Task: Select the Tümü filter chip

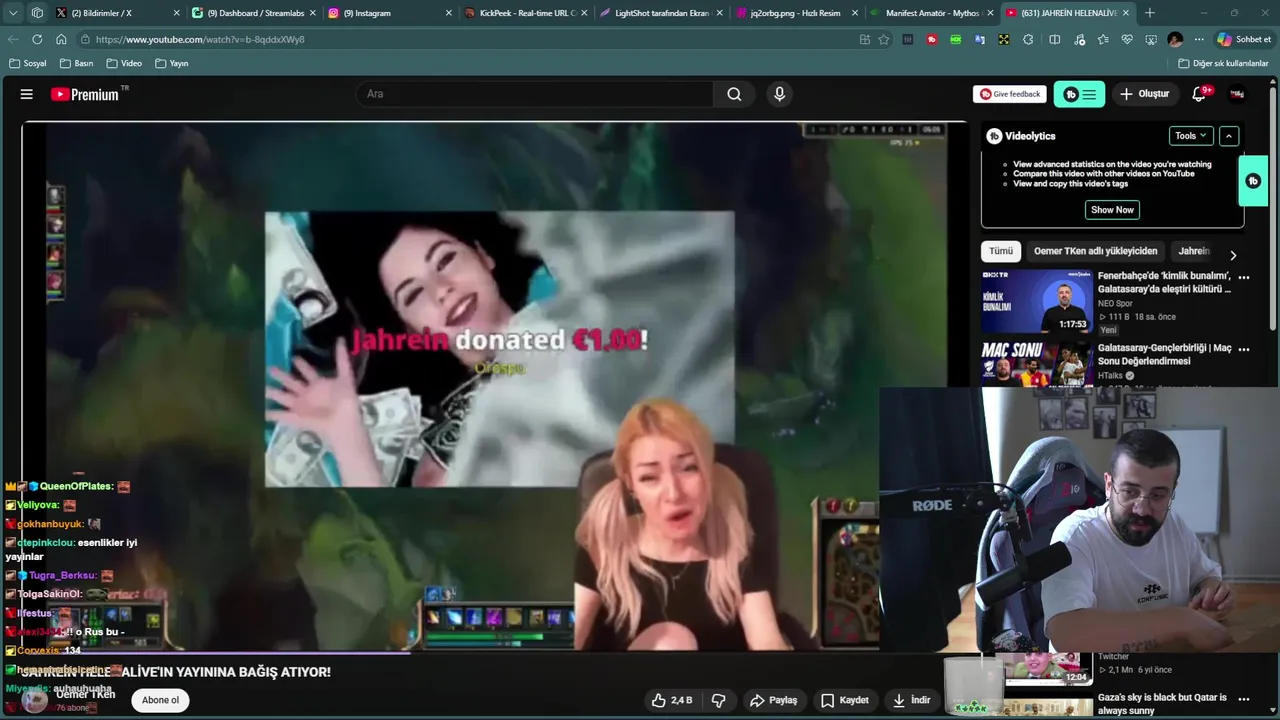Action: (1001, 251)
